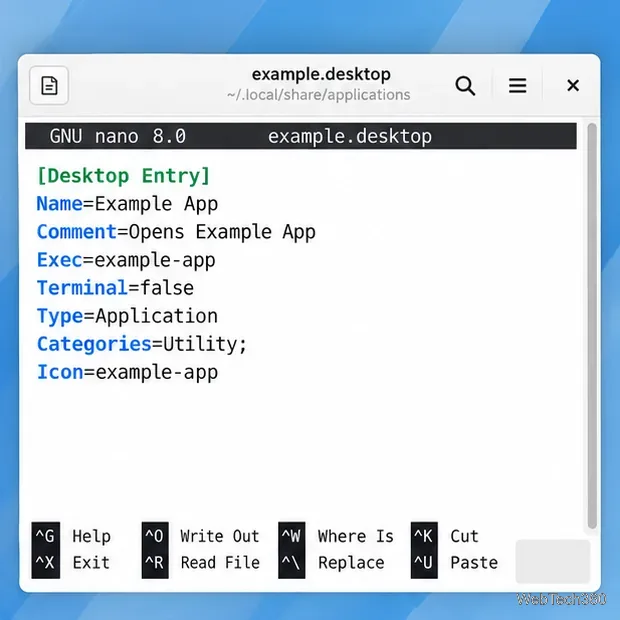Click the window title example.desktop
Screen dimensions: 620x620
(321, 74)
